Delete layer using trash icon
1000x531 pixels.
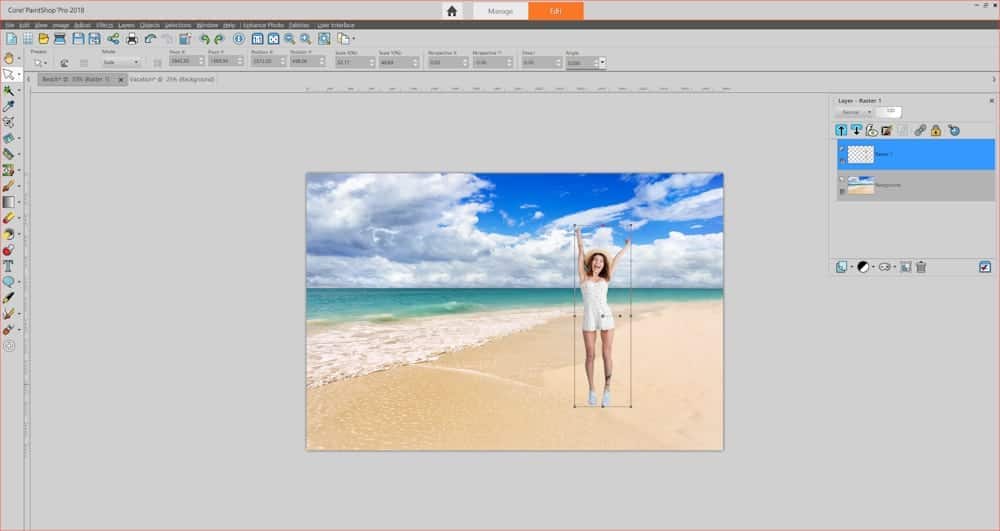pos(921,267)
